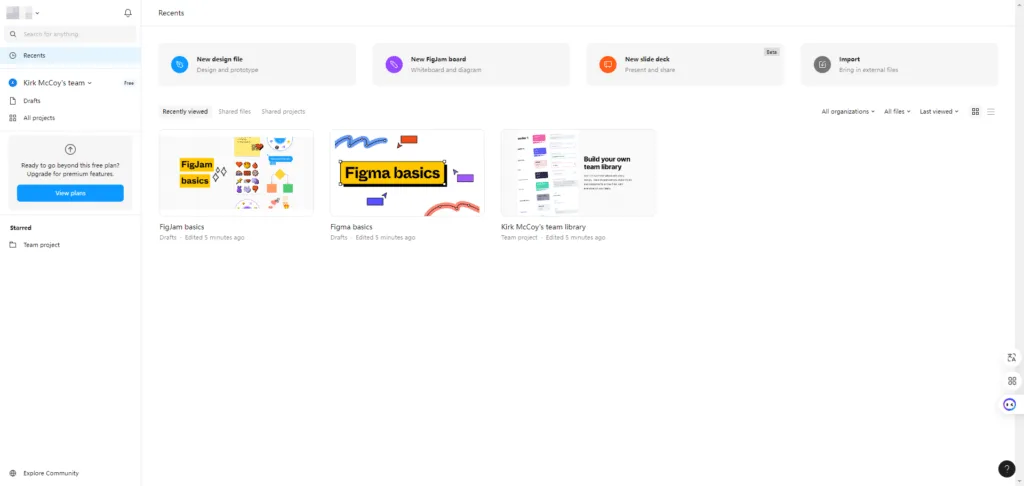Click the Explore Community globe icon

click(13, 473)
